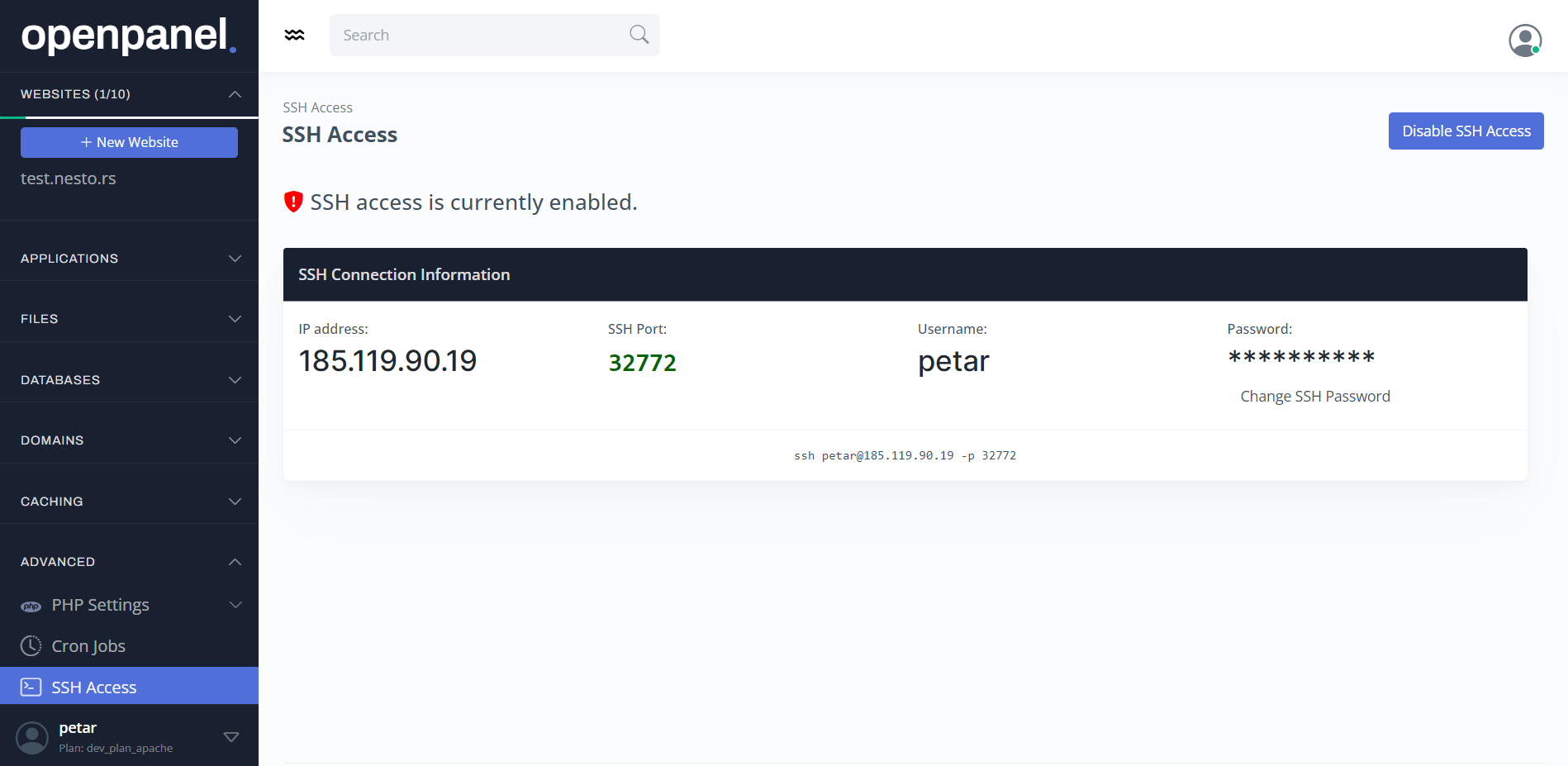
Task: Collapse the Websites section
Action: click(235, 94)
